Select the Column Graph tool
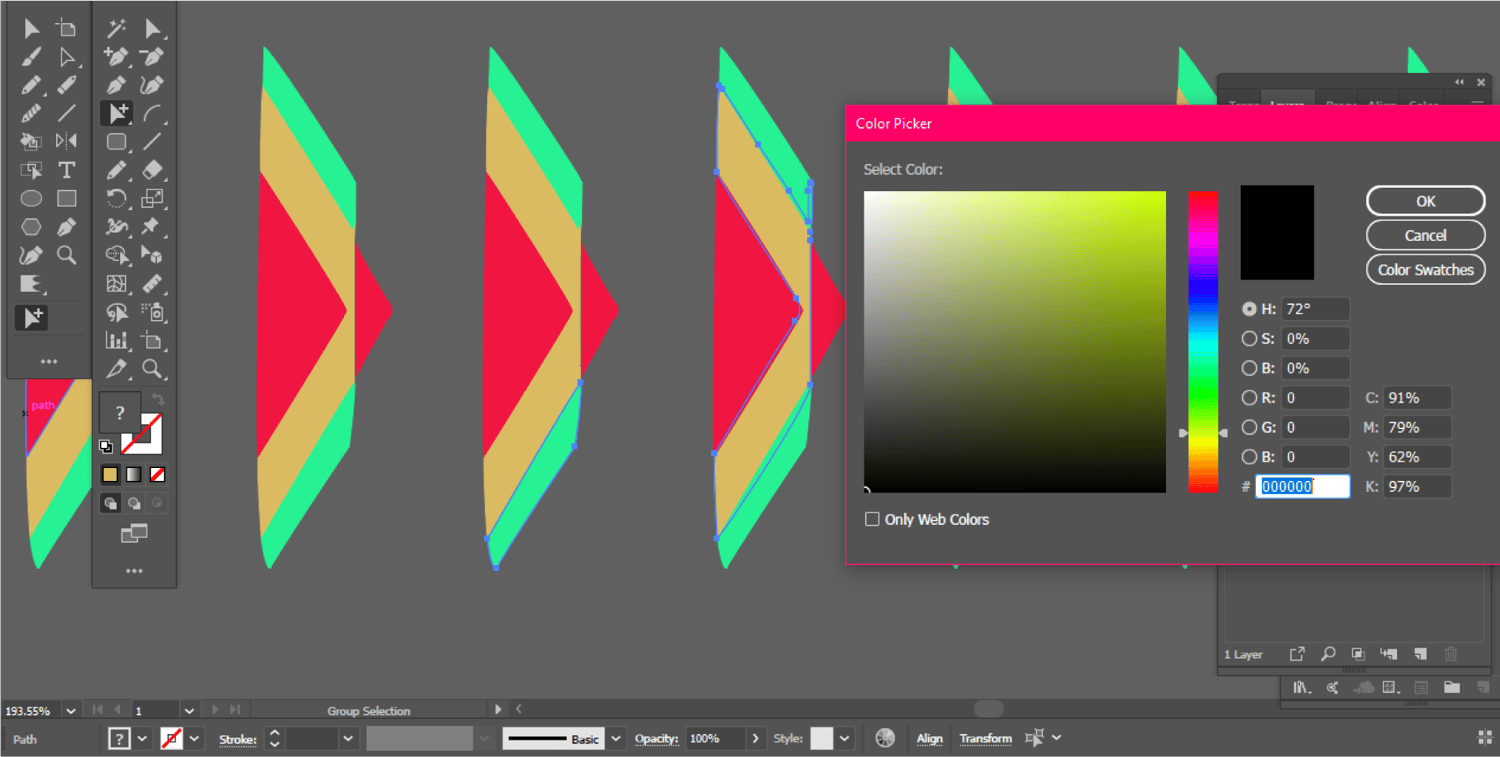 (116, 340)
